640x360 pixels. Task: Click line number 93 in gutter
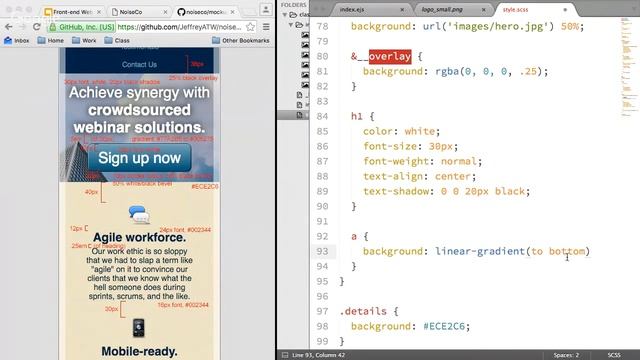(322, 251)
